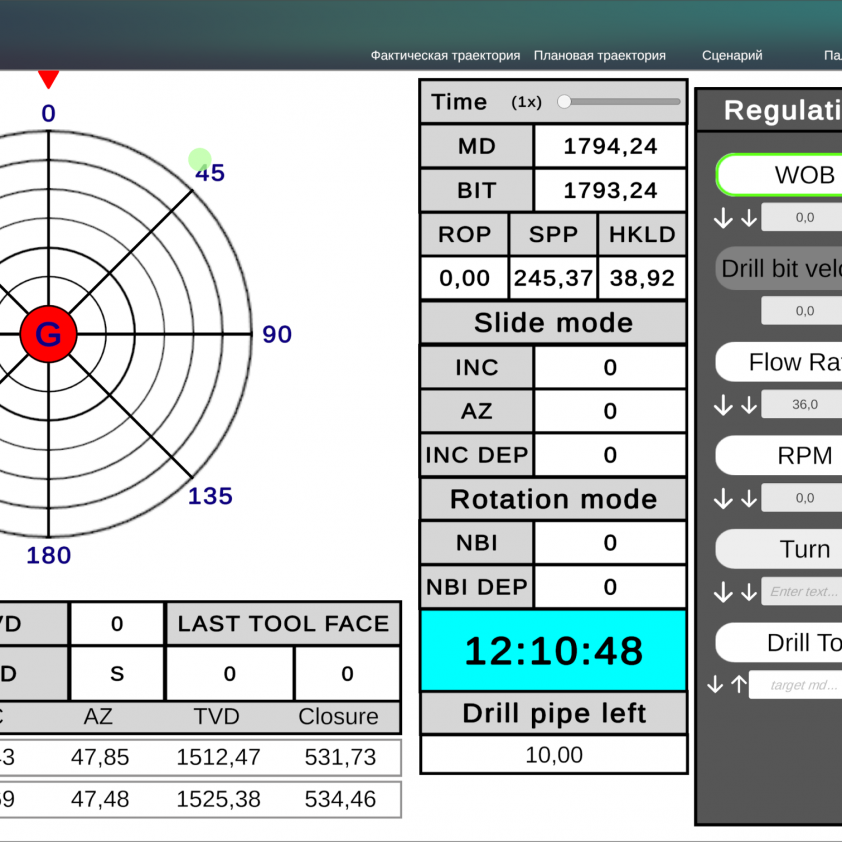Image resolution: width=842 pixels, height=842 pixels.
Task: Click the up arrow under Drill To
Action: click(738, 685)
